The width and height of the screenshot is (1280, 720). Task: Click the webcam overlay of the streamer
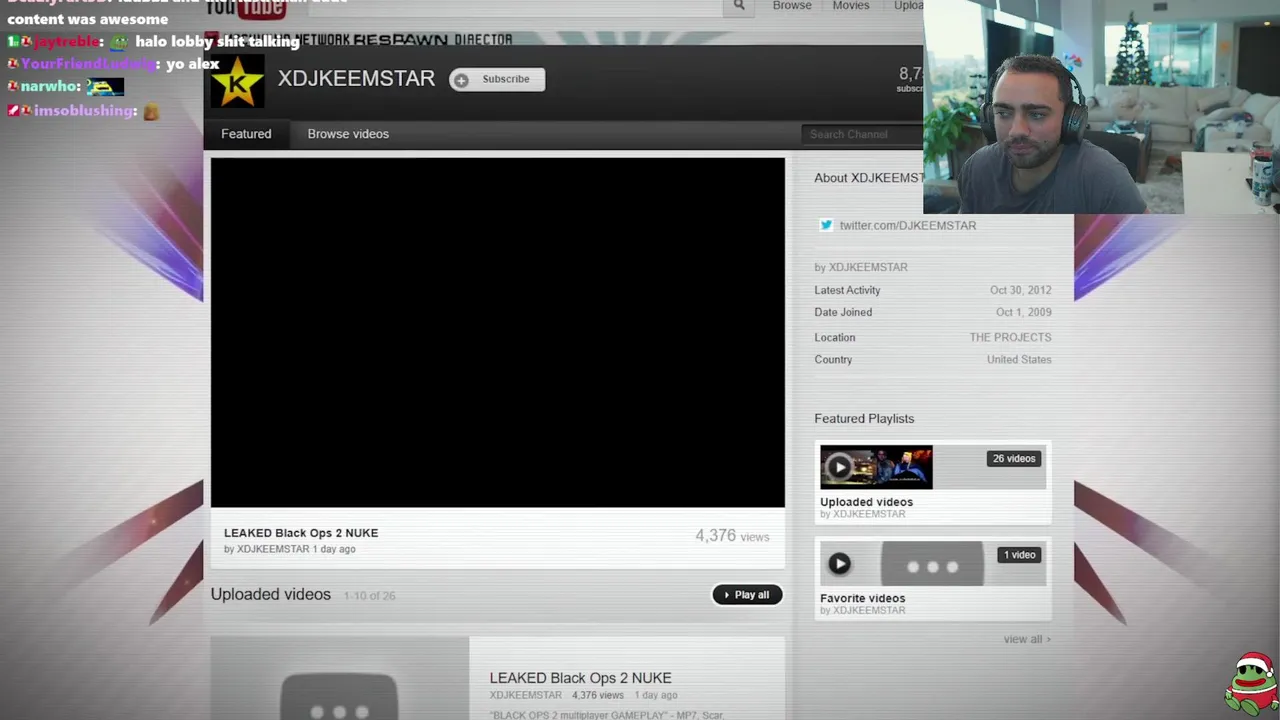coord(1101,107)
